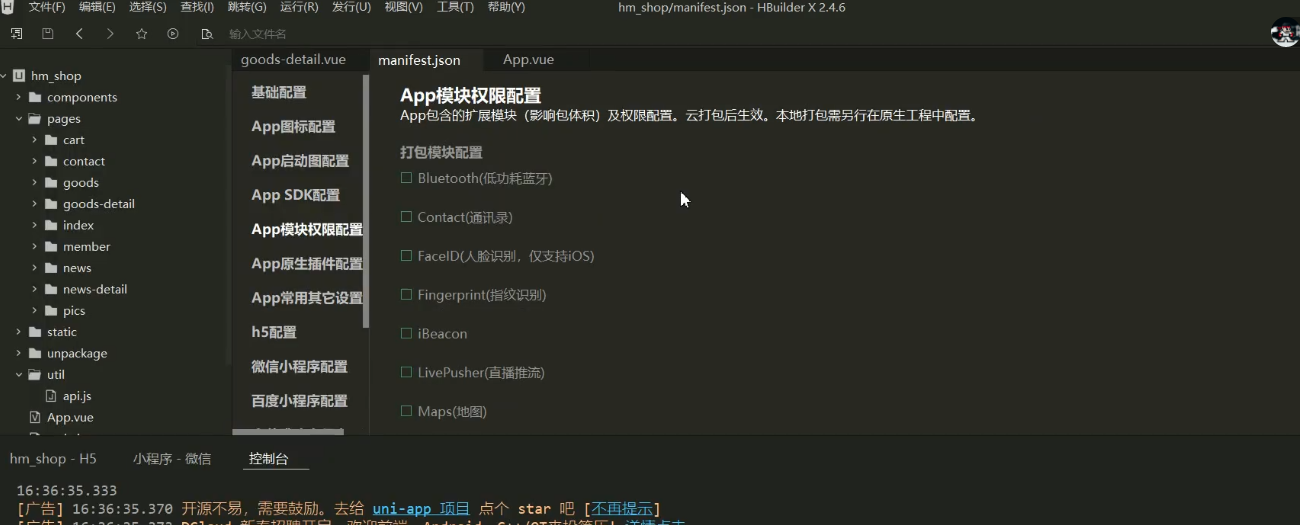Click the App.vue file icon in tree
This screenshot has width=1300, height=525.
tap(35, 417)
